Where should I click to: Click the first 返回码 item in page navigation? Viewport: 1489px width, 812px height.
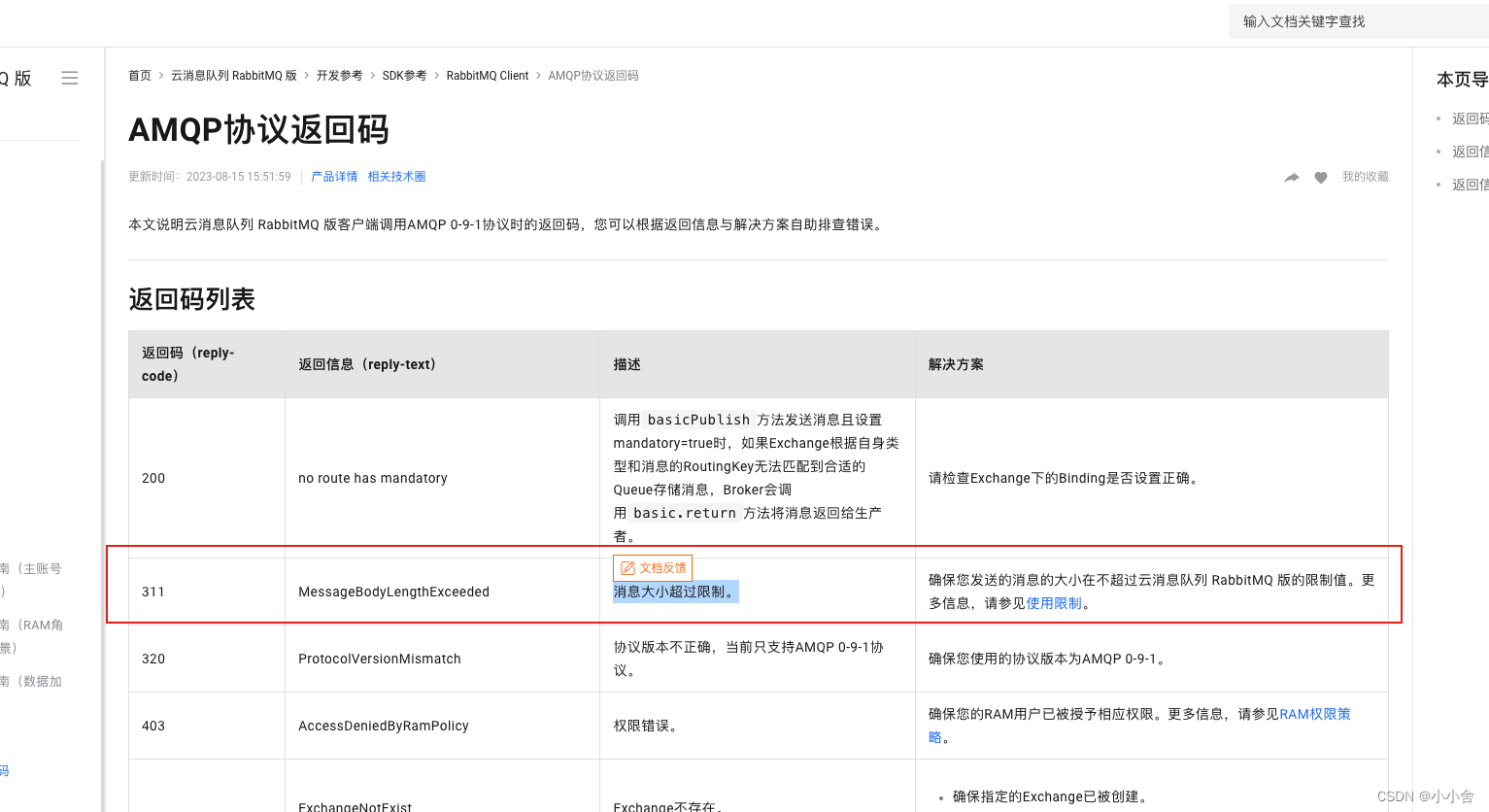(x=1469, y=118)
